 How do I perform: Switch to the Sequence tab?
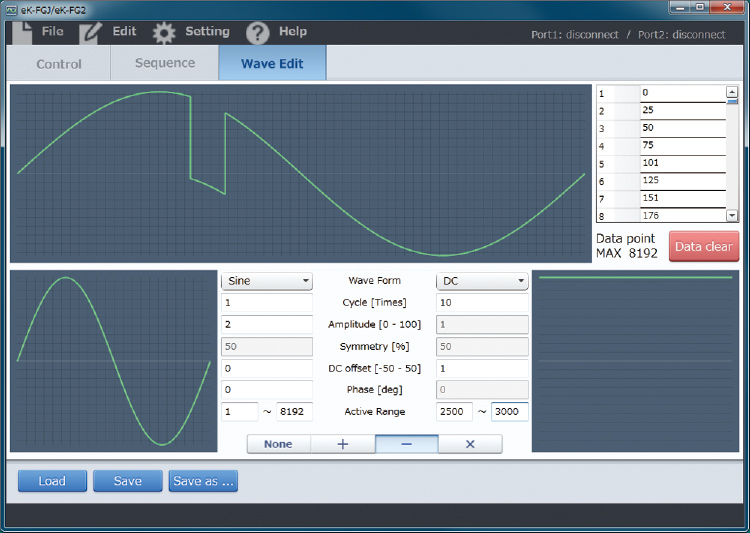(x=165, y=63)
